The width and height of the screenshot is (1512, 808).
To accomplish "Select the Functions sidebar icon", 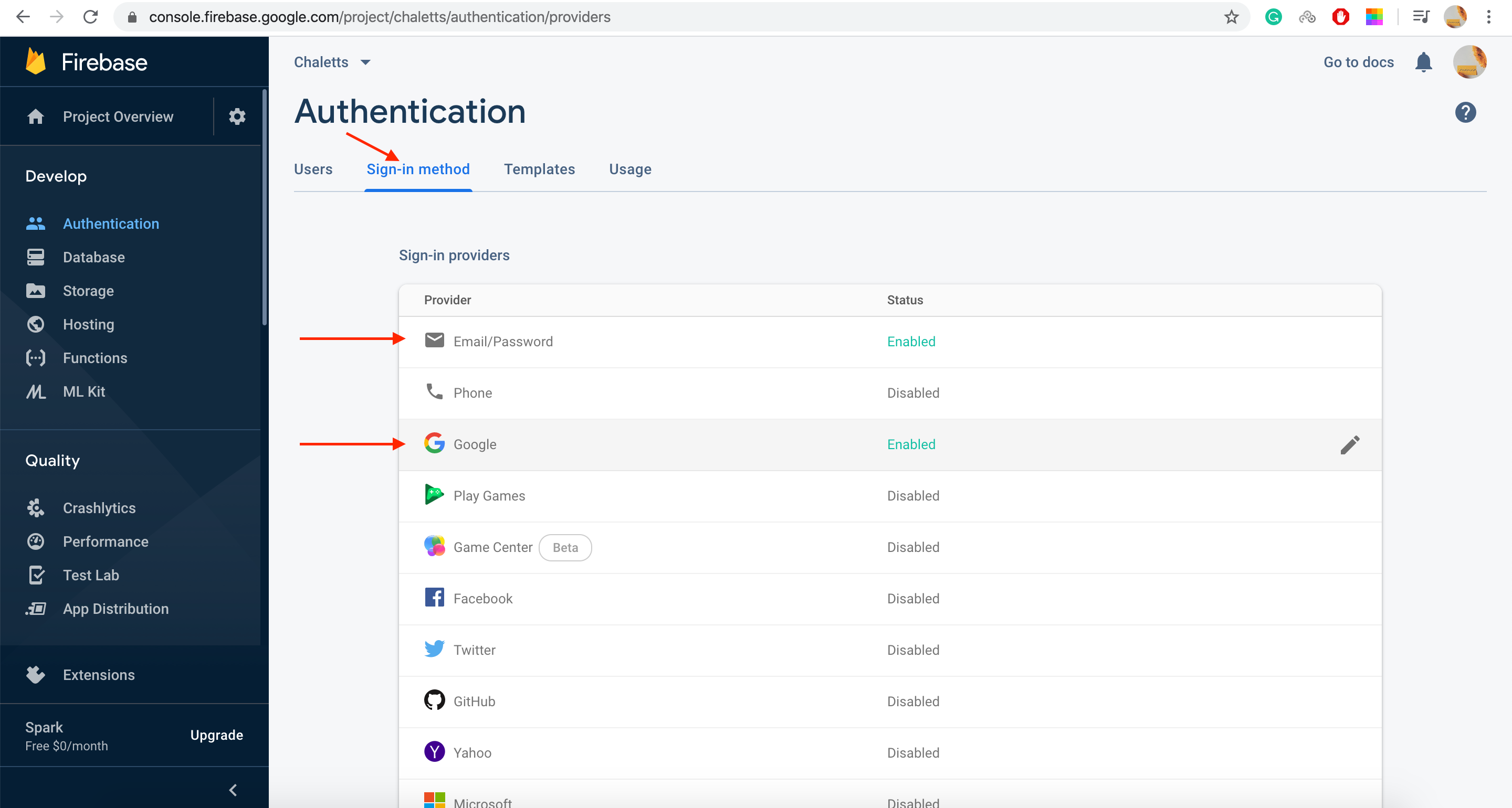I will point(35,358).
